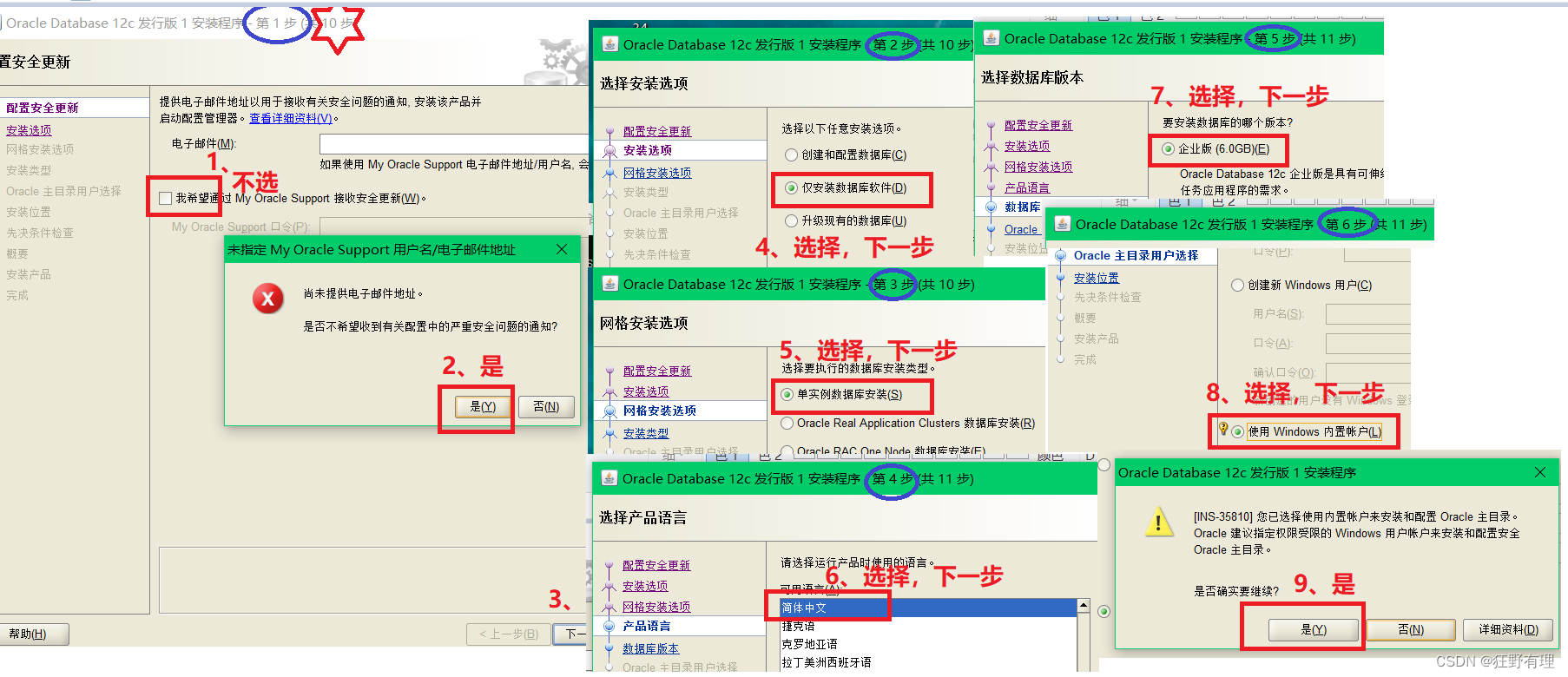
Task: Select 升级现有的数据库 radio option
Action: point(791,221)
